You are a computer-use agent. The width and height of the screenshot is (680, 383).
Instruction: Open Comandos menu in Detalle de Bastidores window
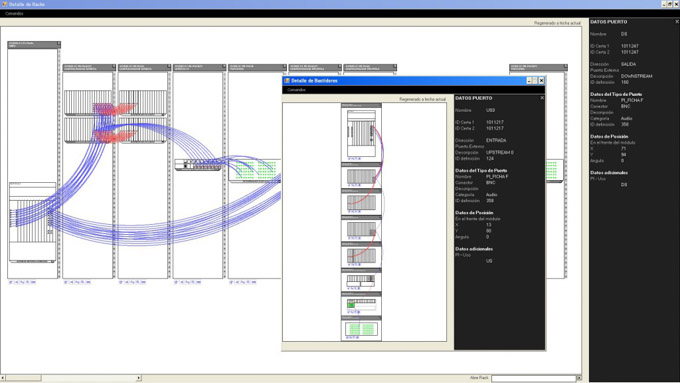pyautogui.click(x=296, y=90)
